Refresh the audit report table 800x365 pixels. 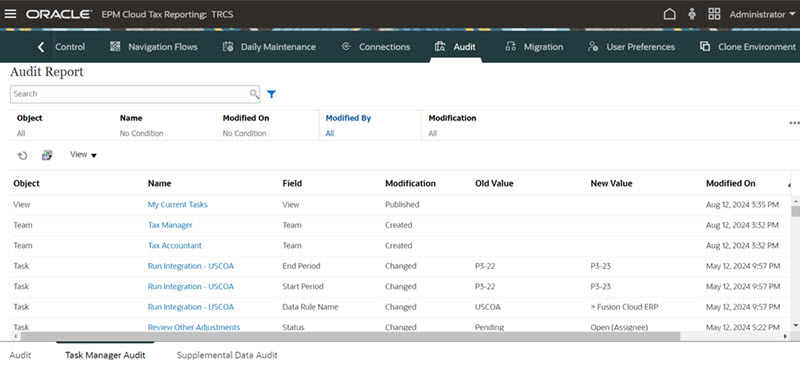(x=22, y=156)
